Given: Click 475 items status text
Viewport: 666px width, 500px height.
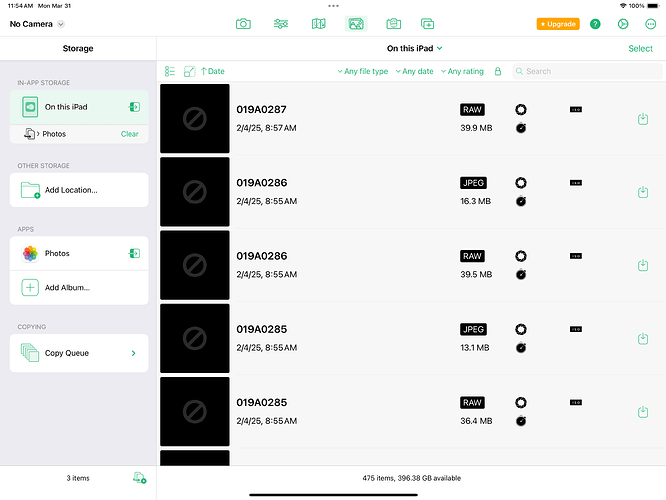Looking at the screenshot, I should [412, 478].
